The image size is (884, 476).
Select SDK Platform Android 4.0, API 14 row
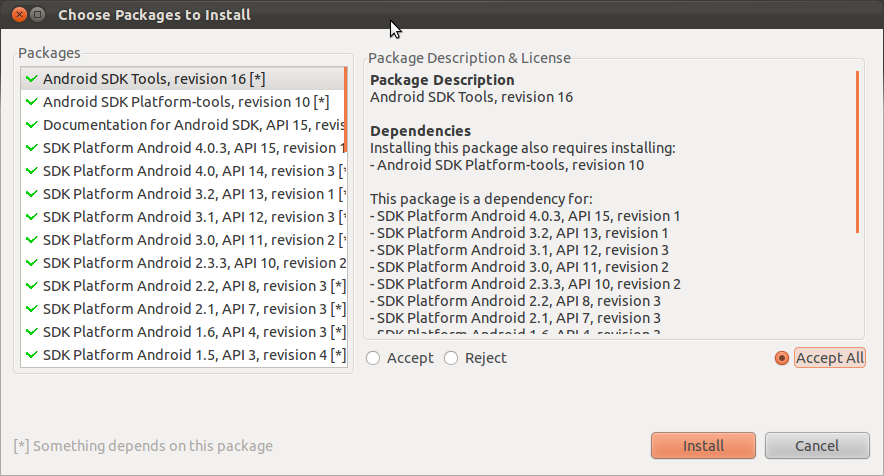point(184,171)
